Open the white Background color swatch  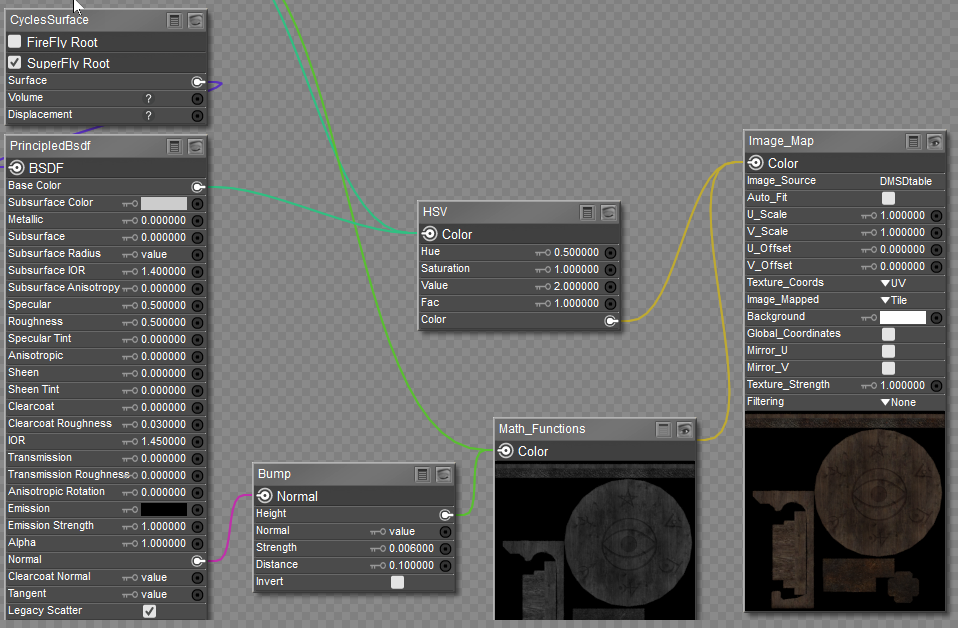click(x=902, y=318)
